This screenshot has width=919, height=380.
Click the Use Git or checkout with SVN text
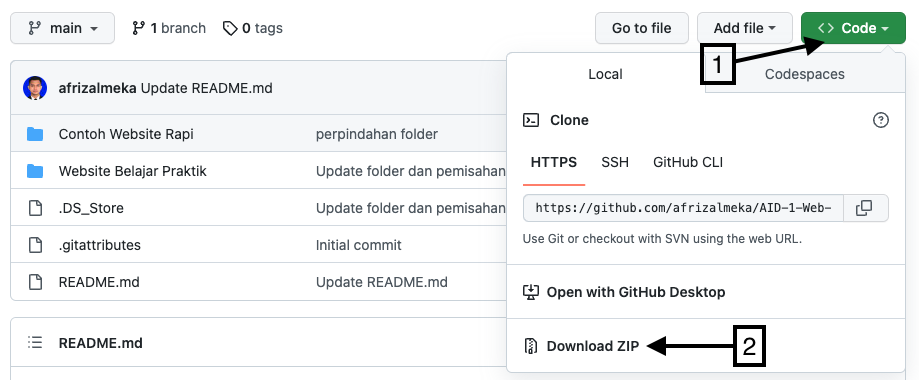(x=662, y=239)
